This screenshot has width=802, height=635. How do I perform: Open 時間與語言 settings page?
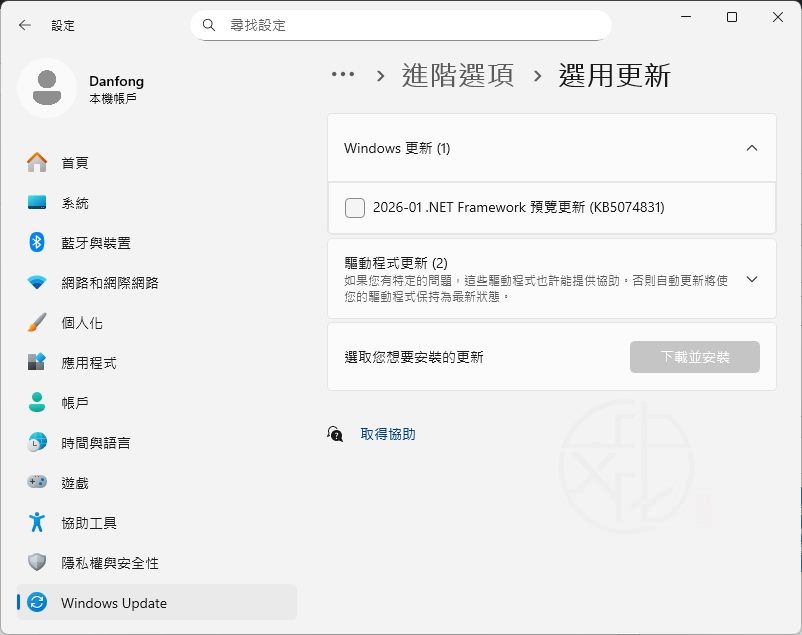[x=96, y=442]
